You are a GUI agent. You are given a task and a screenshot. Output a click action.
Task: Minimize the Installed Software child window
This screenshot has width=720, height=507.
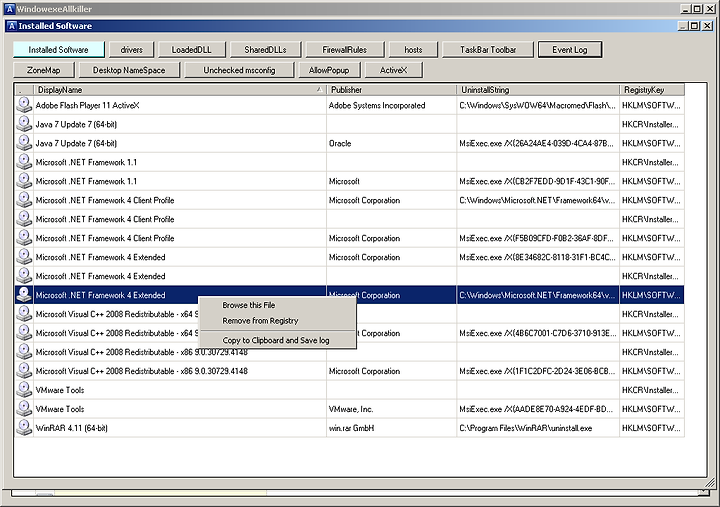coord(683,26)
